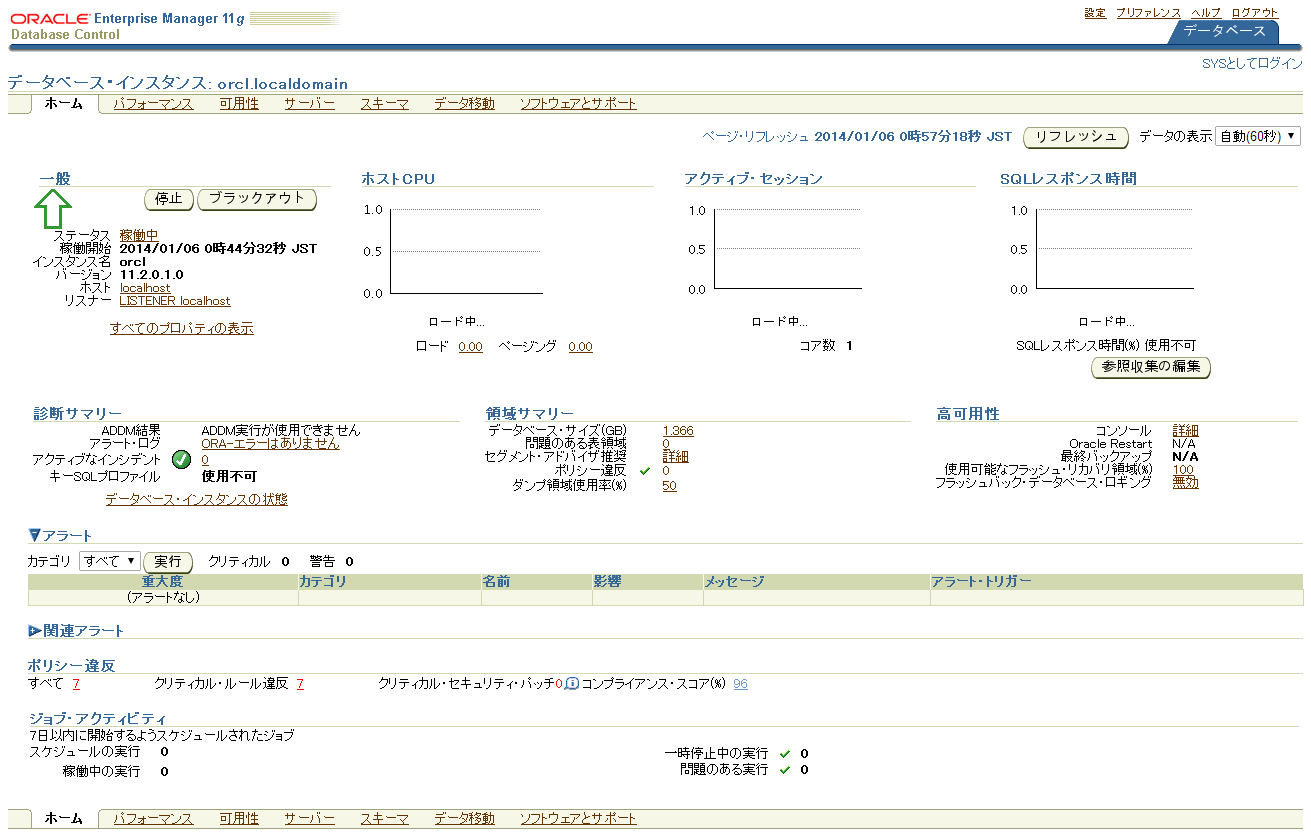Select the データベース global tab
The height and width of the screenshot is (837, 1311).
pyautogui.click(x=1224, y=31)
